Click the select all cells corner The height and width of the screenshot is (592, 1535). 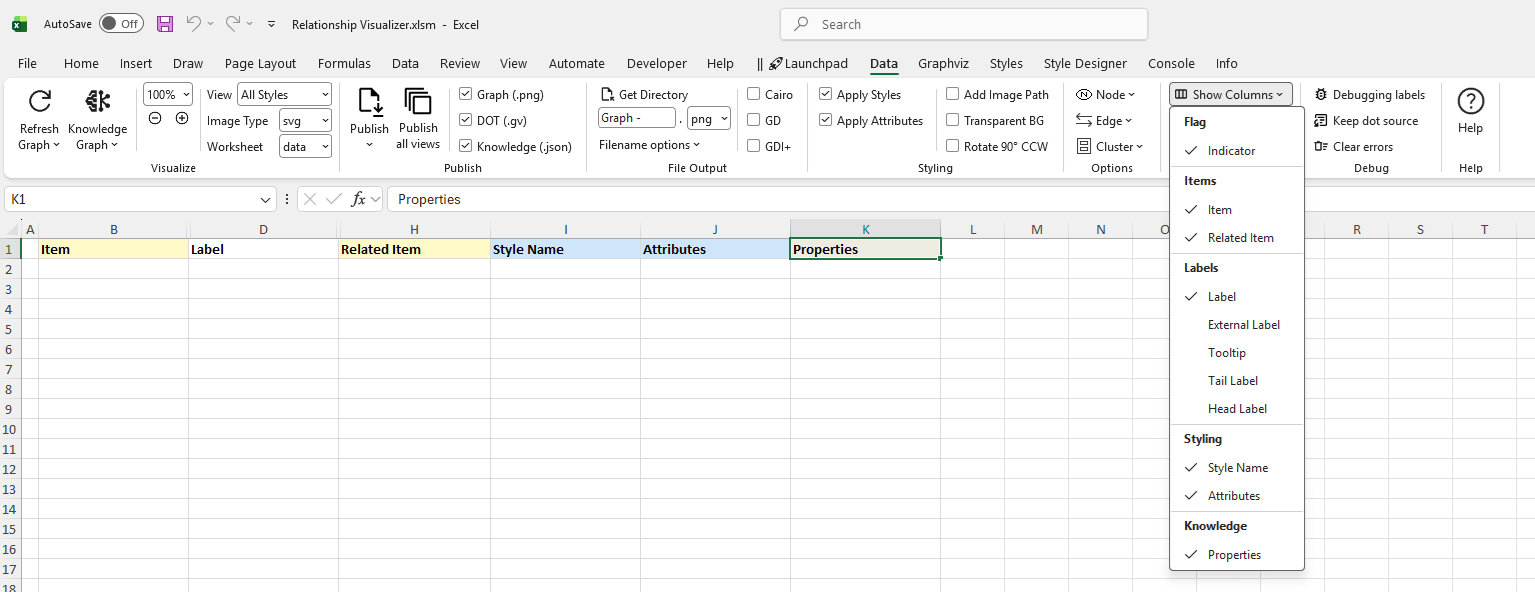point(10,229)
